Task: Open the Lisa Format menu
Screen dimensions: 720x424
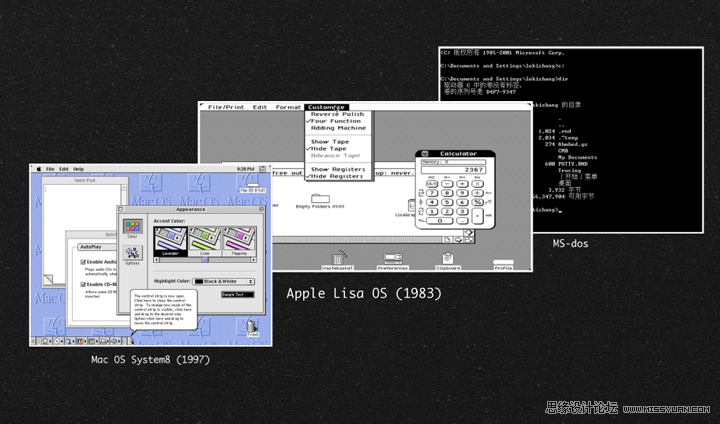Action: (288, 107)
